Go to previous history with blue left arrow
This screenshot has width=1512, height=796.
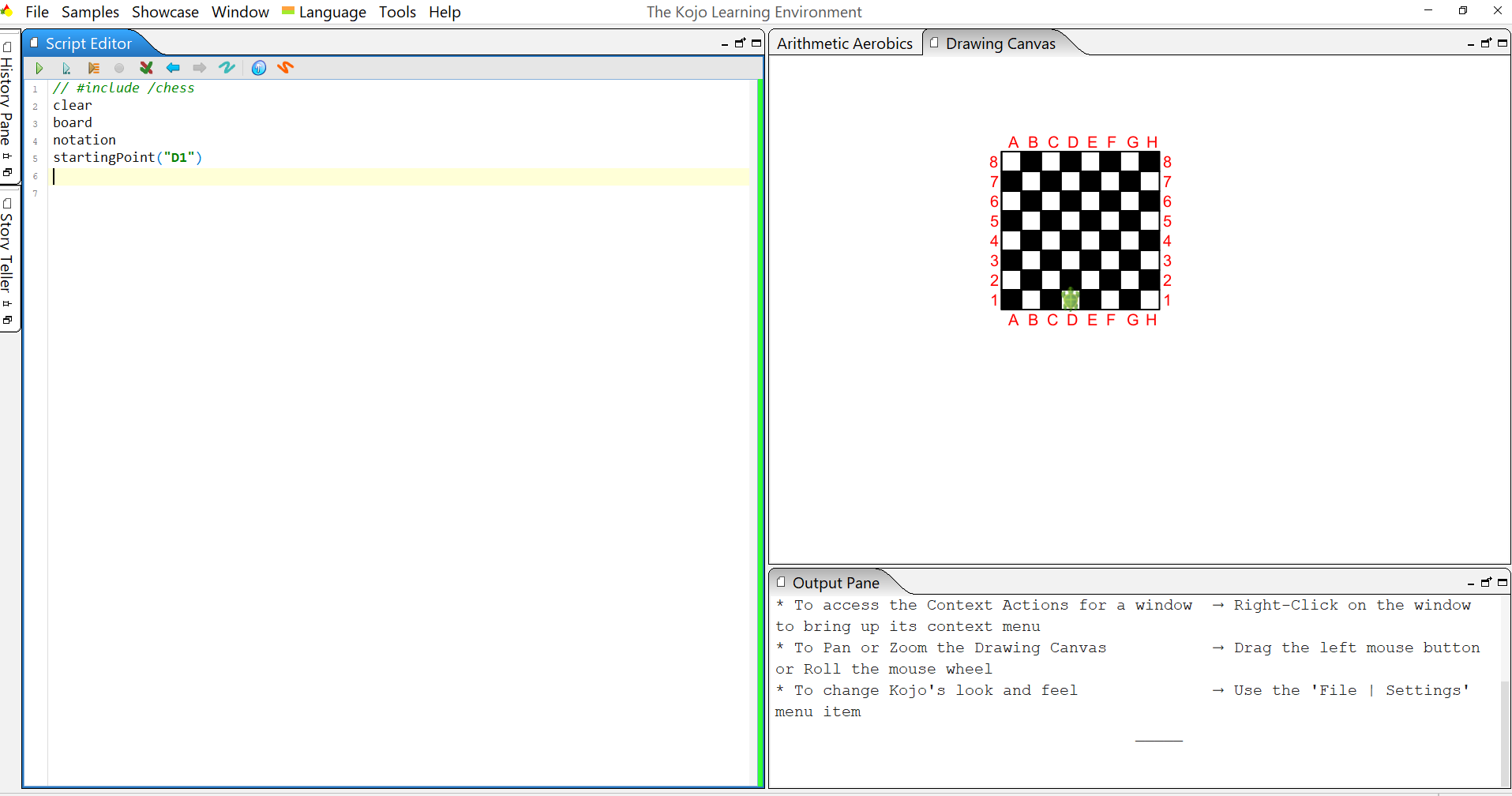click(173, 68)
